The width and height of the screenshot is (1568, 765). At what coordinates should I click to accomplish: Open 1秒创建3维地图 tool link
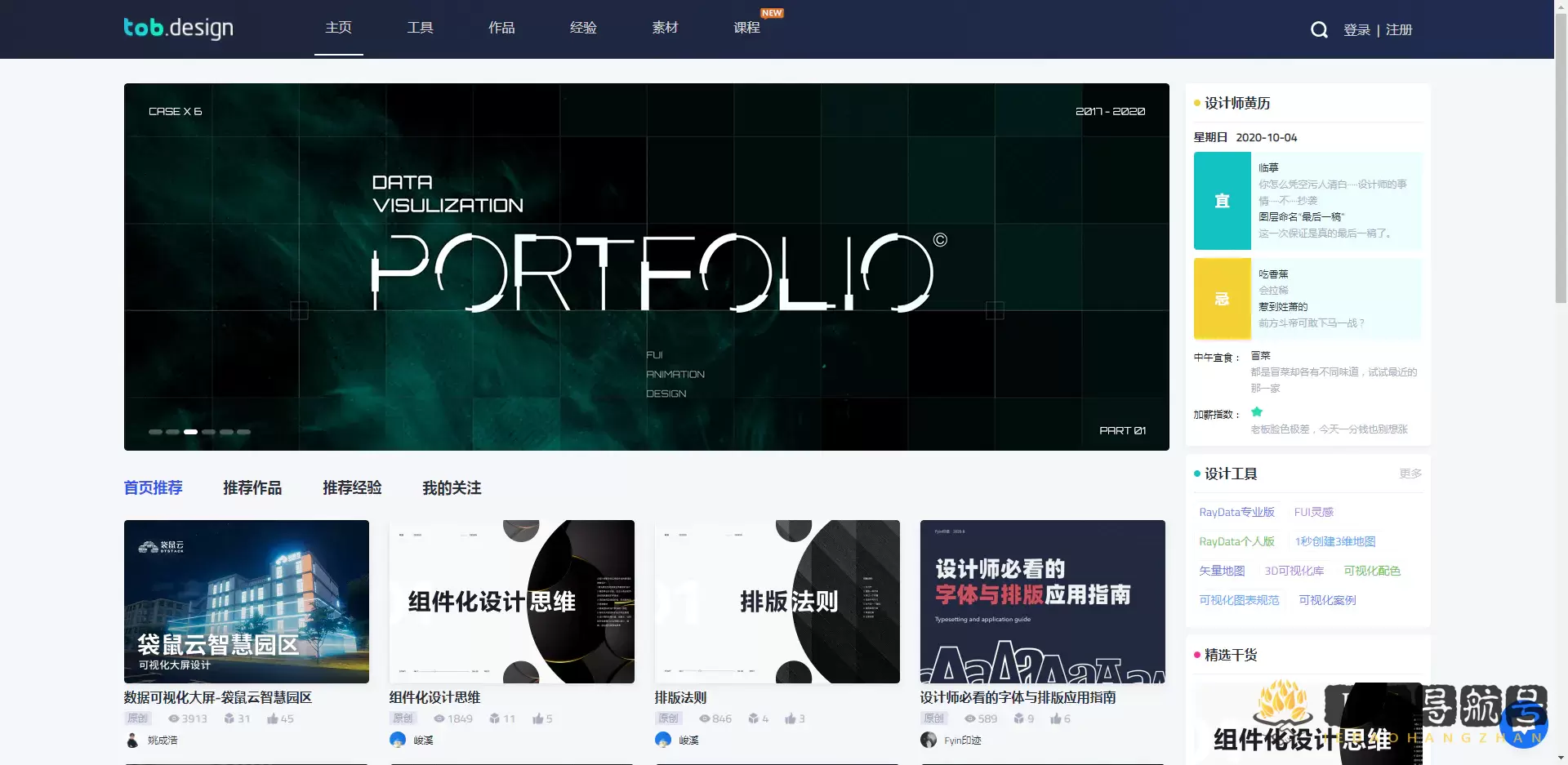(x=1335, y=541)
